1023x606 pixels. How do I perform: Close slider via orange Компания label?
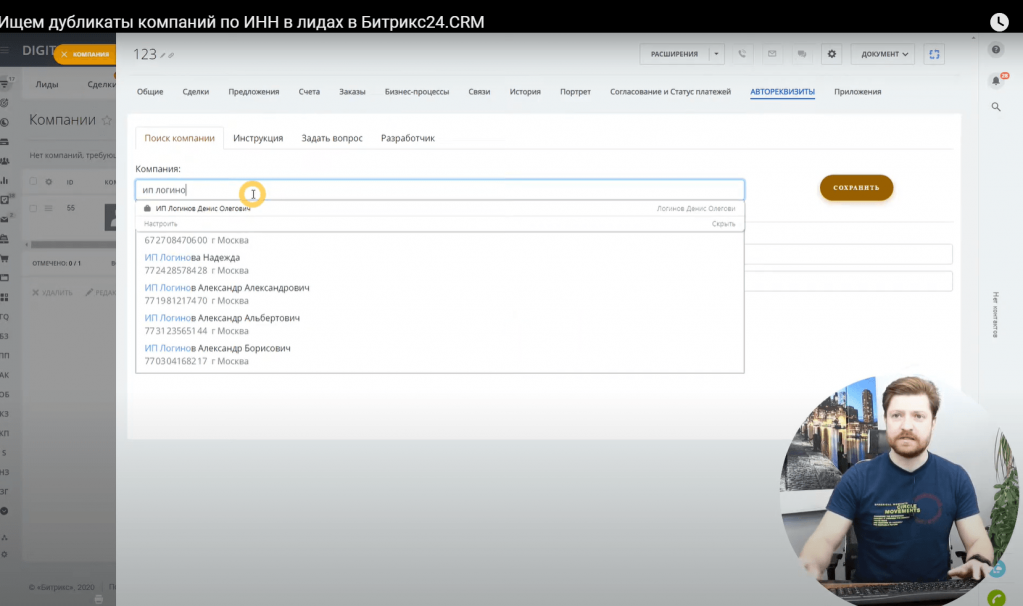pos(85,54)
